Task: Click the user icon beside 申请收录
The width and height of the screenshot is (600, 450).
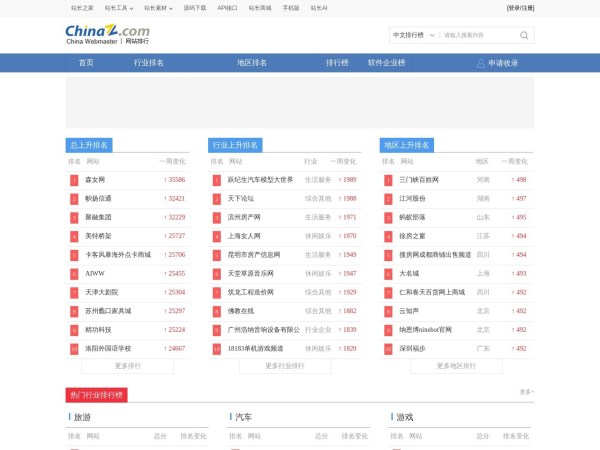Action: [480, 63]
